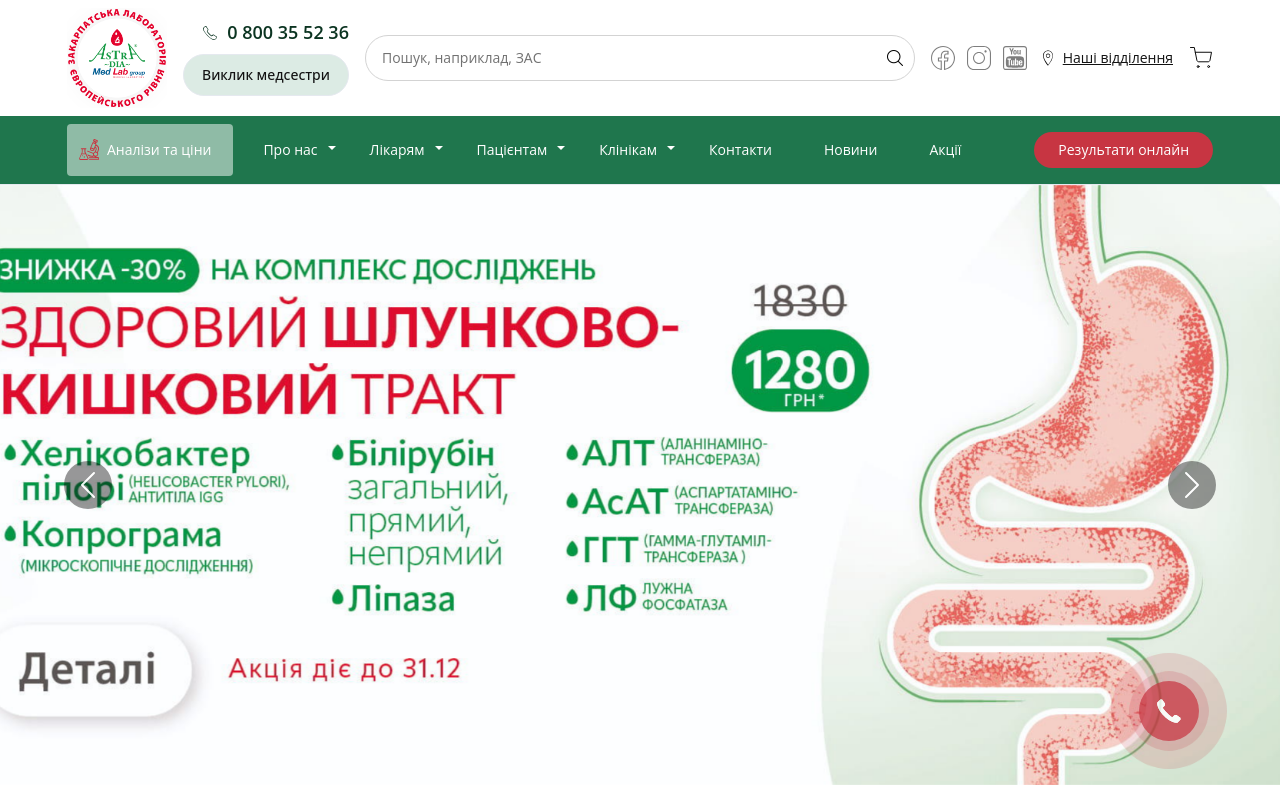Open the Лікарям menu
The height and width of the screenshot is (800, 1280).
(397, 150)
